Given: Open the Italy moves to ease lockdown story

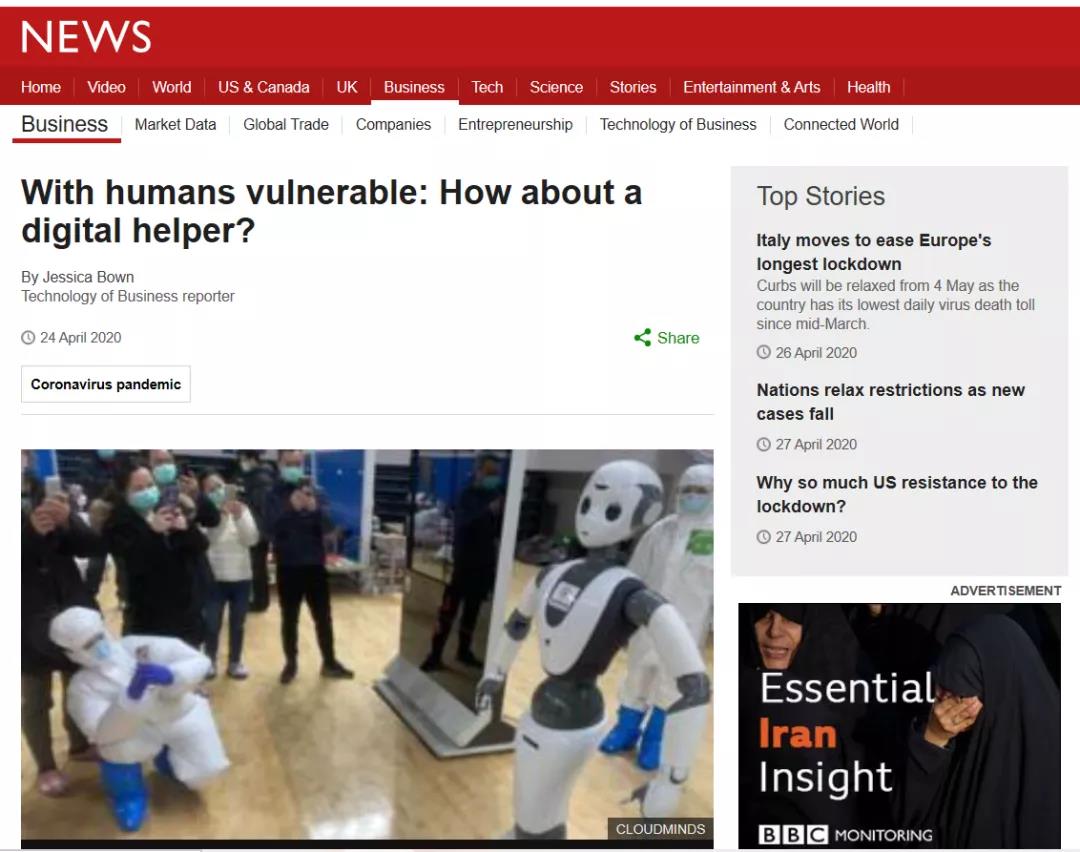Looking at the screenshot, I should tap(873, 252).
